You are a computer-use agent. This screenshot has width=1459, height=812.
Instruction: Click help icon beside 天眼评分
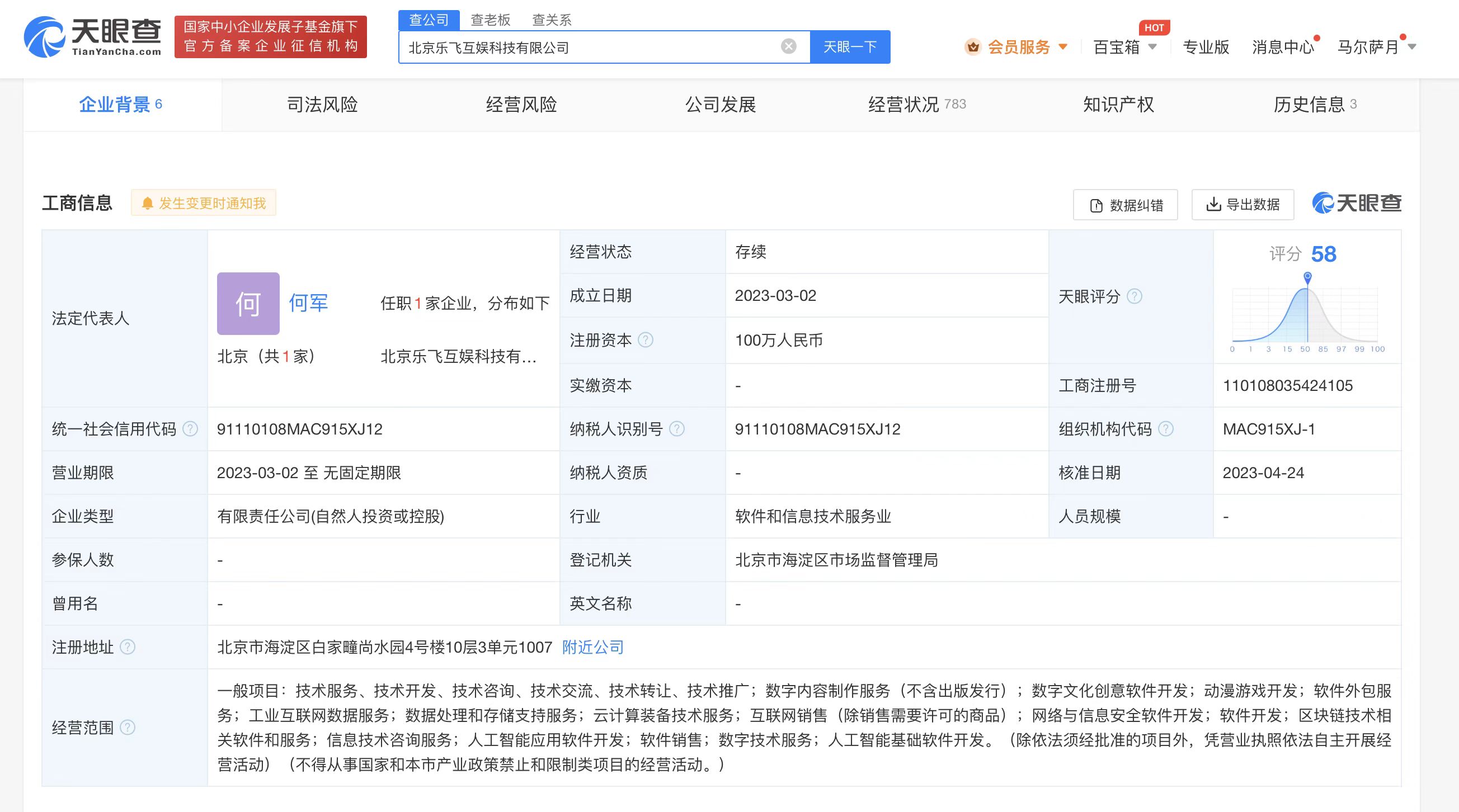coord(1135,296)
